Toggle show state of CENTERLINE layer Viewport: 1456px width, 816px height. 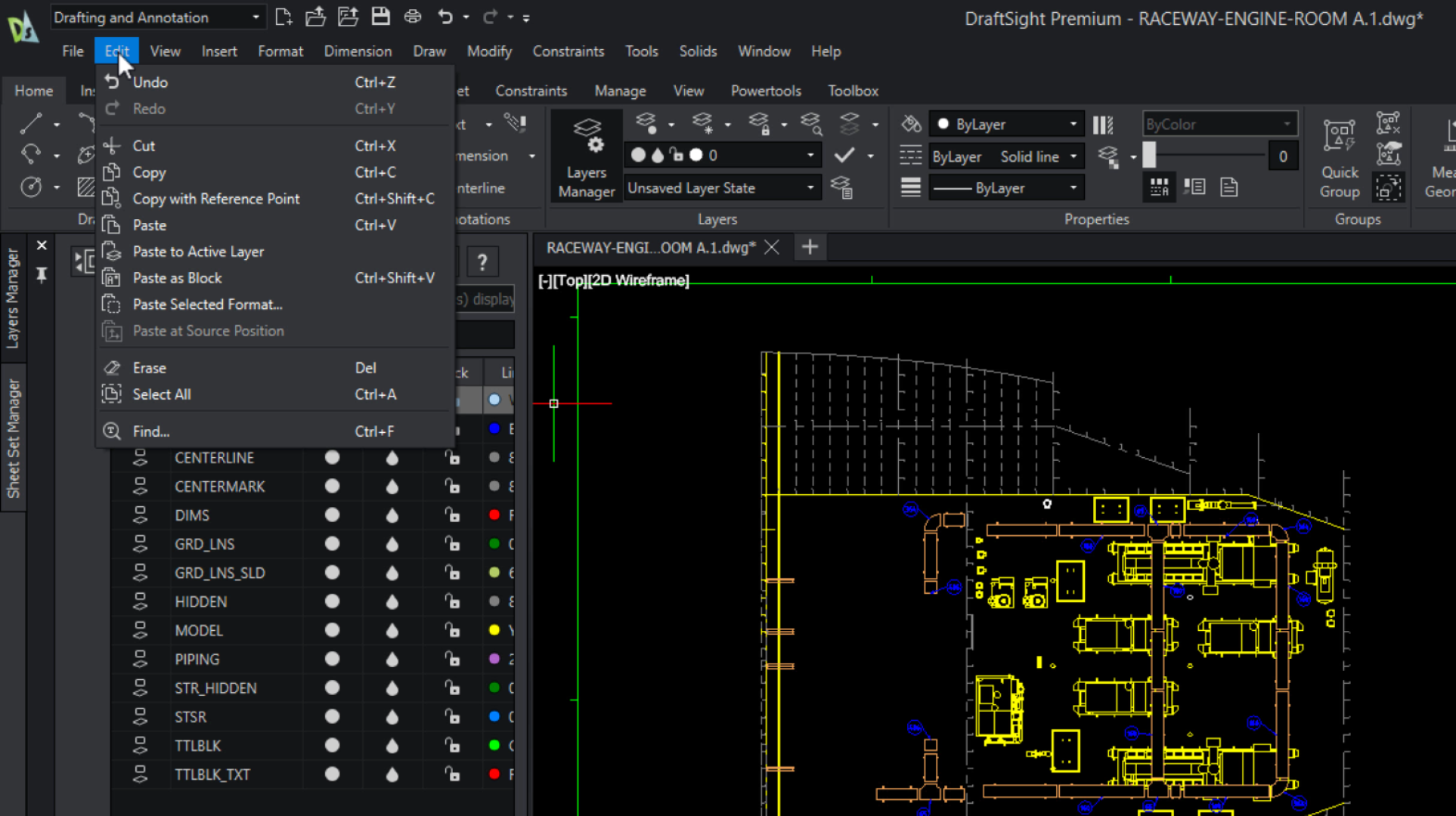[332, 457]
